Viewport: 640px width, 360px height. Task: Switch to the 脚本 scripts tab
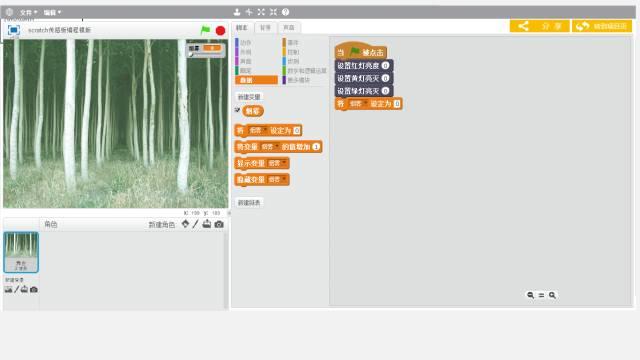click(x=242, y=27)
